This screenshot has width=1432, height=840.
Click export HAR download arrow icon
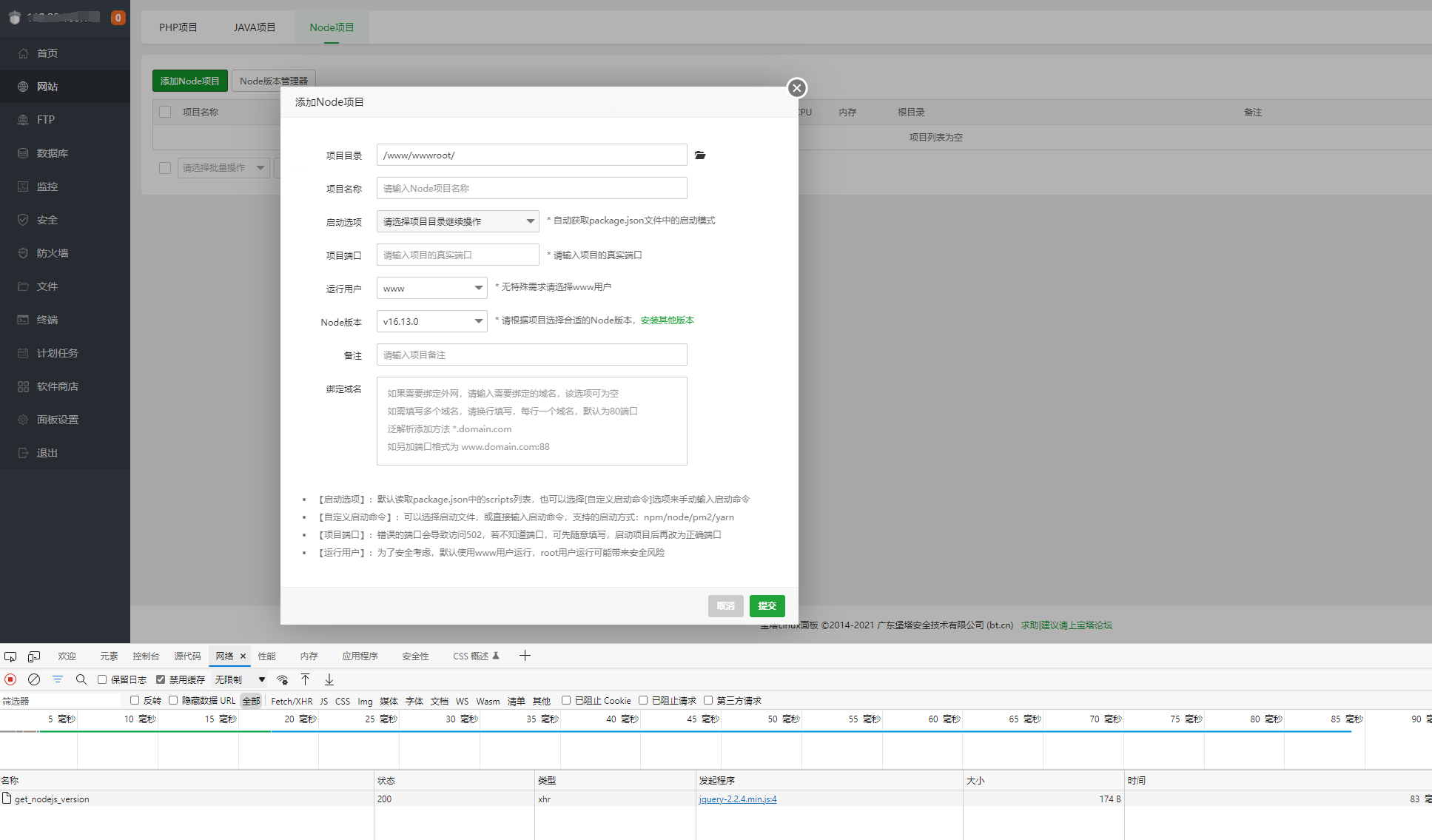coord(329,679)
